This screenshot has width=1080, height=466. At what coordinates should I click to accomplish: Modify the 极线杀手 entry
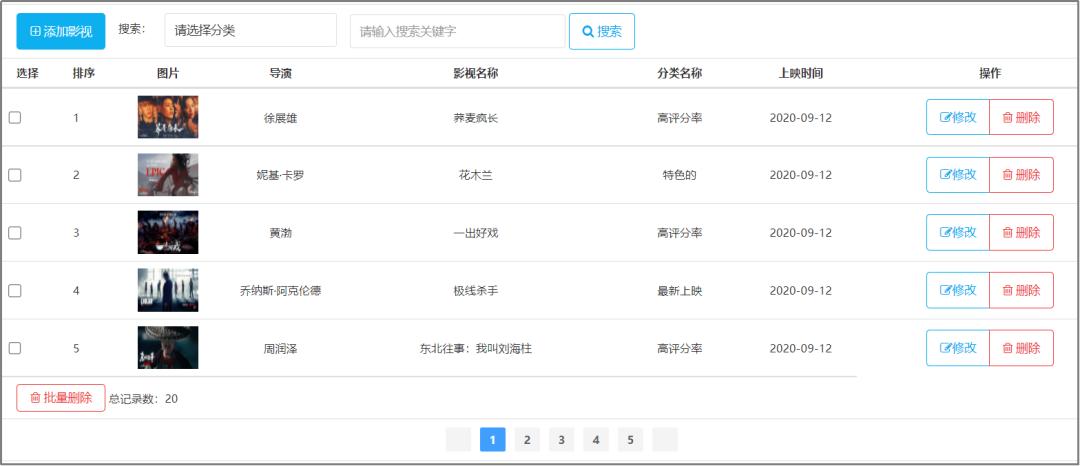click(957, 290)
